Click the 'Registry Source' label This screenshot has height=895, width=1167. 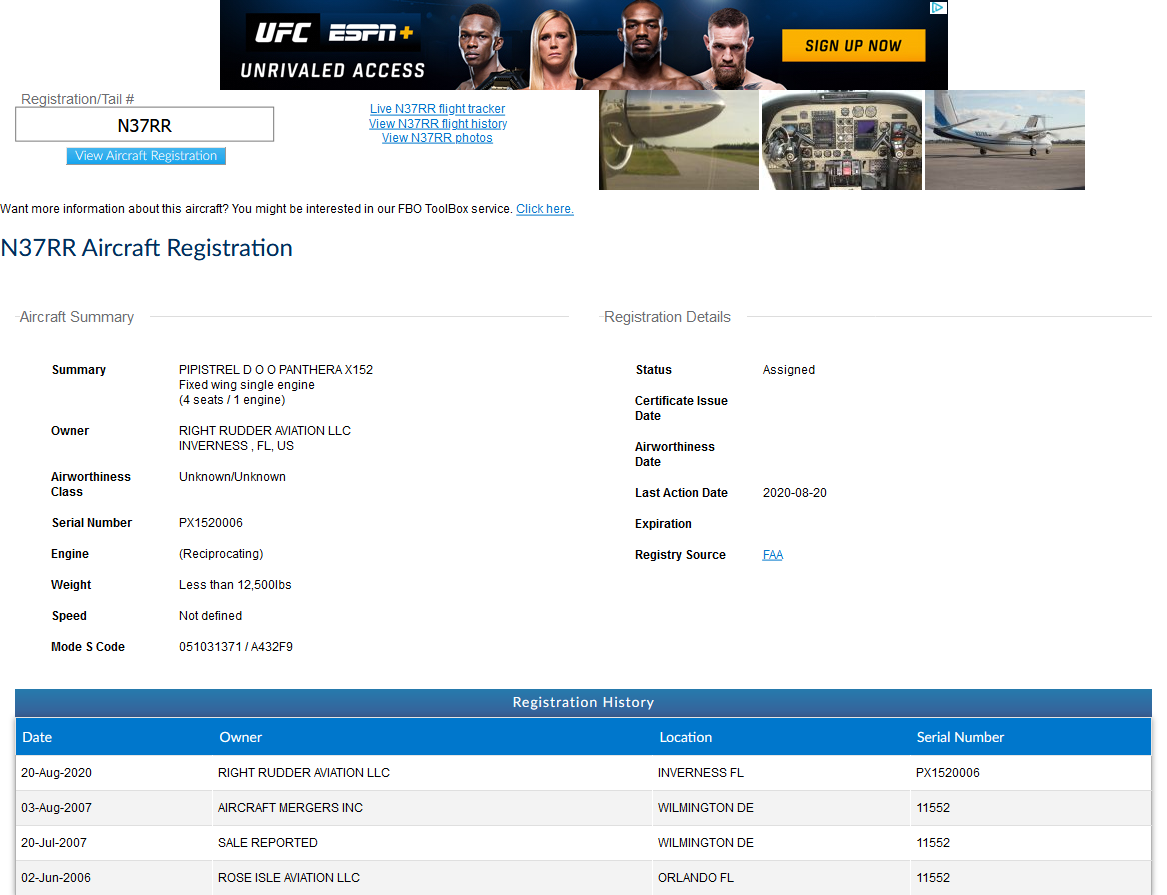point(680,555)
